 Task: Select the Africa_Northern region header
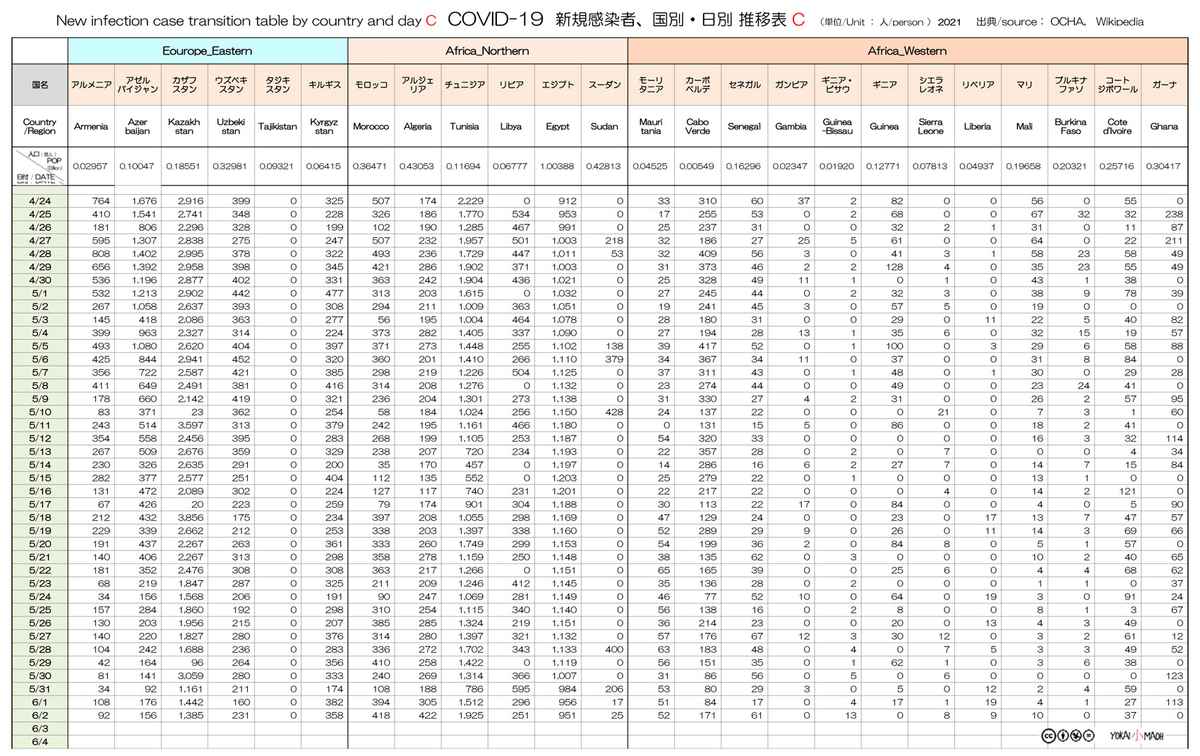[487, 50]
